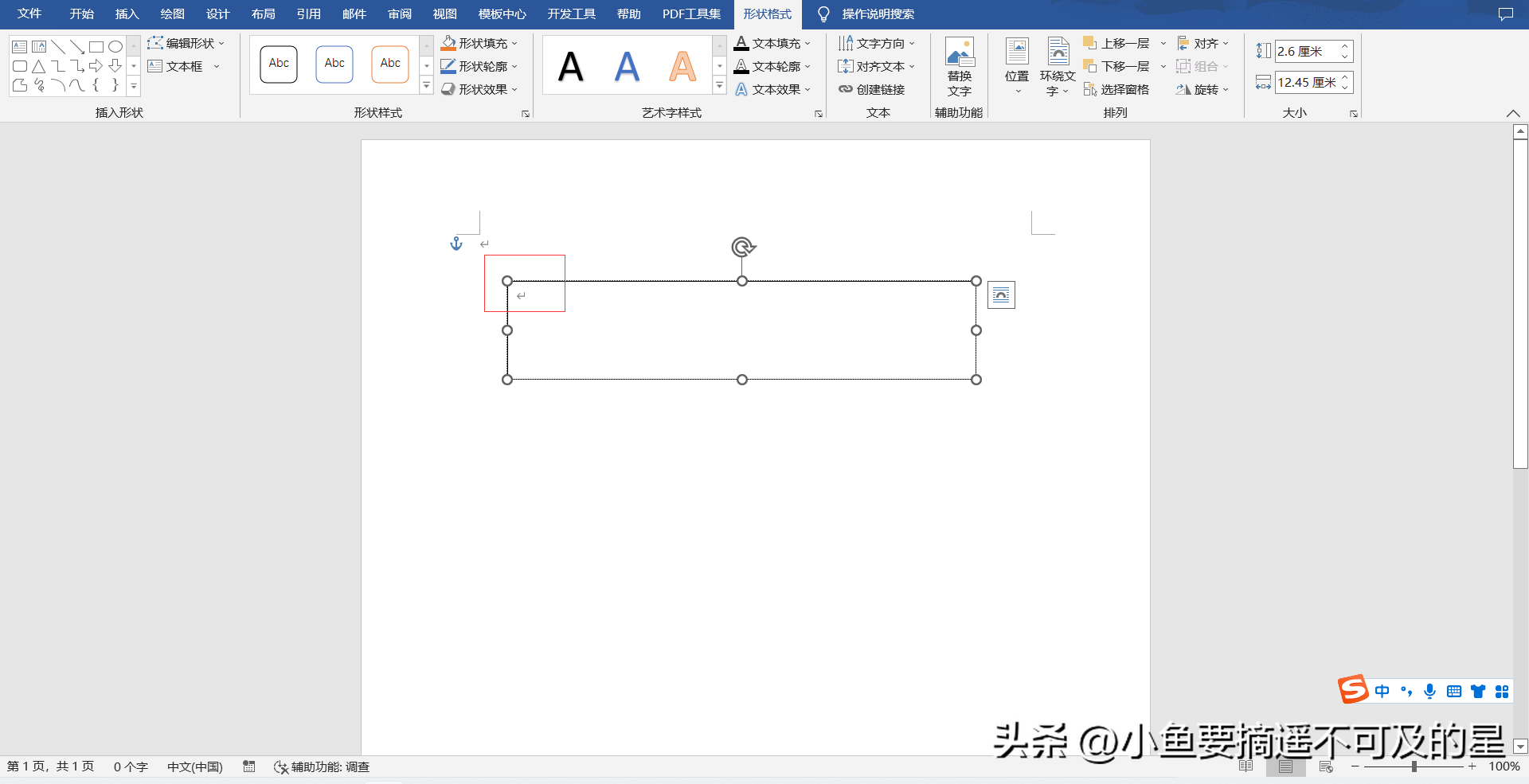Apply the black outline Abc shape style
The width and height of the screenshot is (1529, 784).
tap(279, 64)
